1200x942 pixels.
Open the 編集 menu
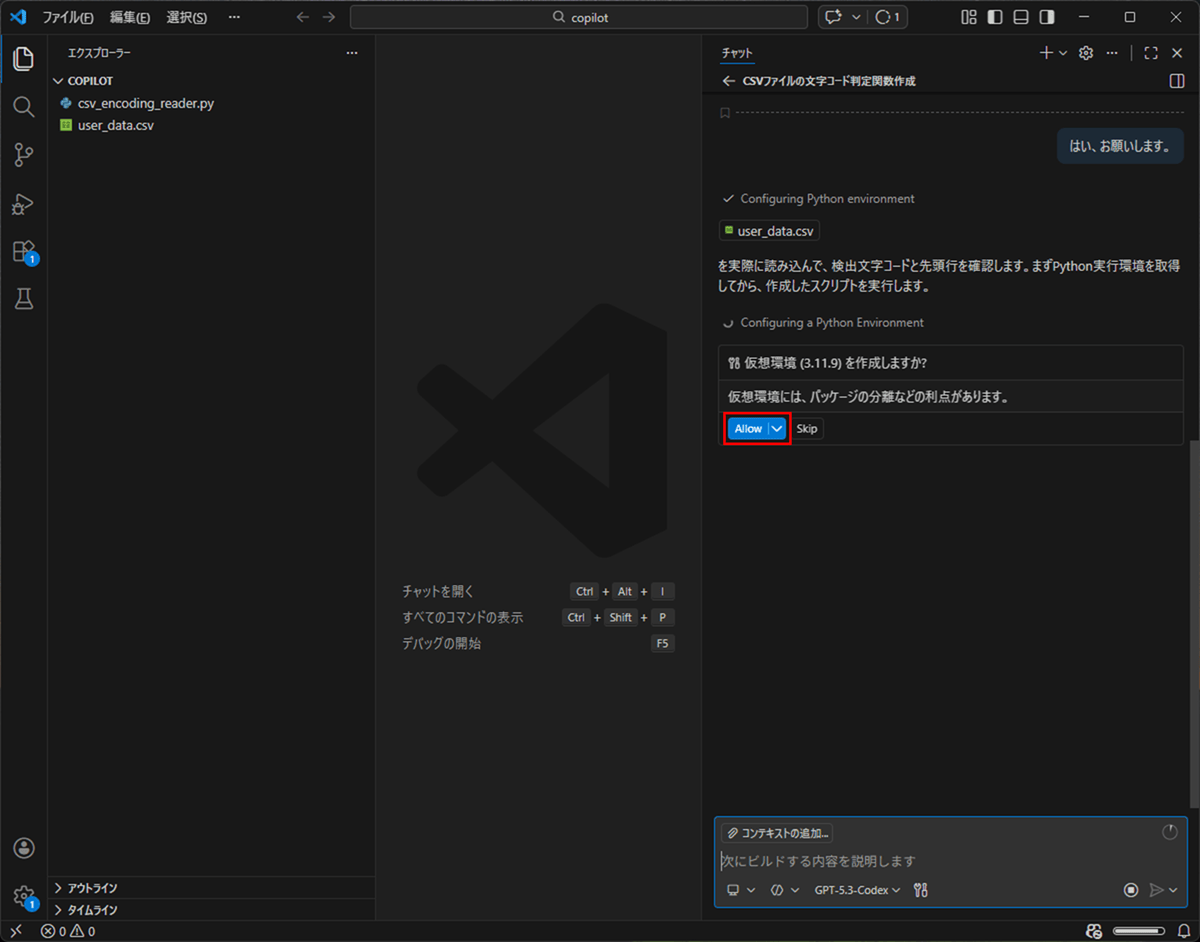tap(130, 17)
